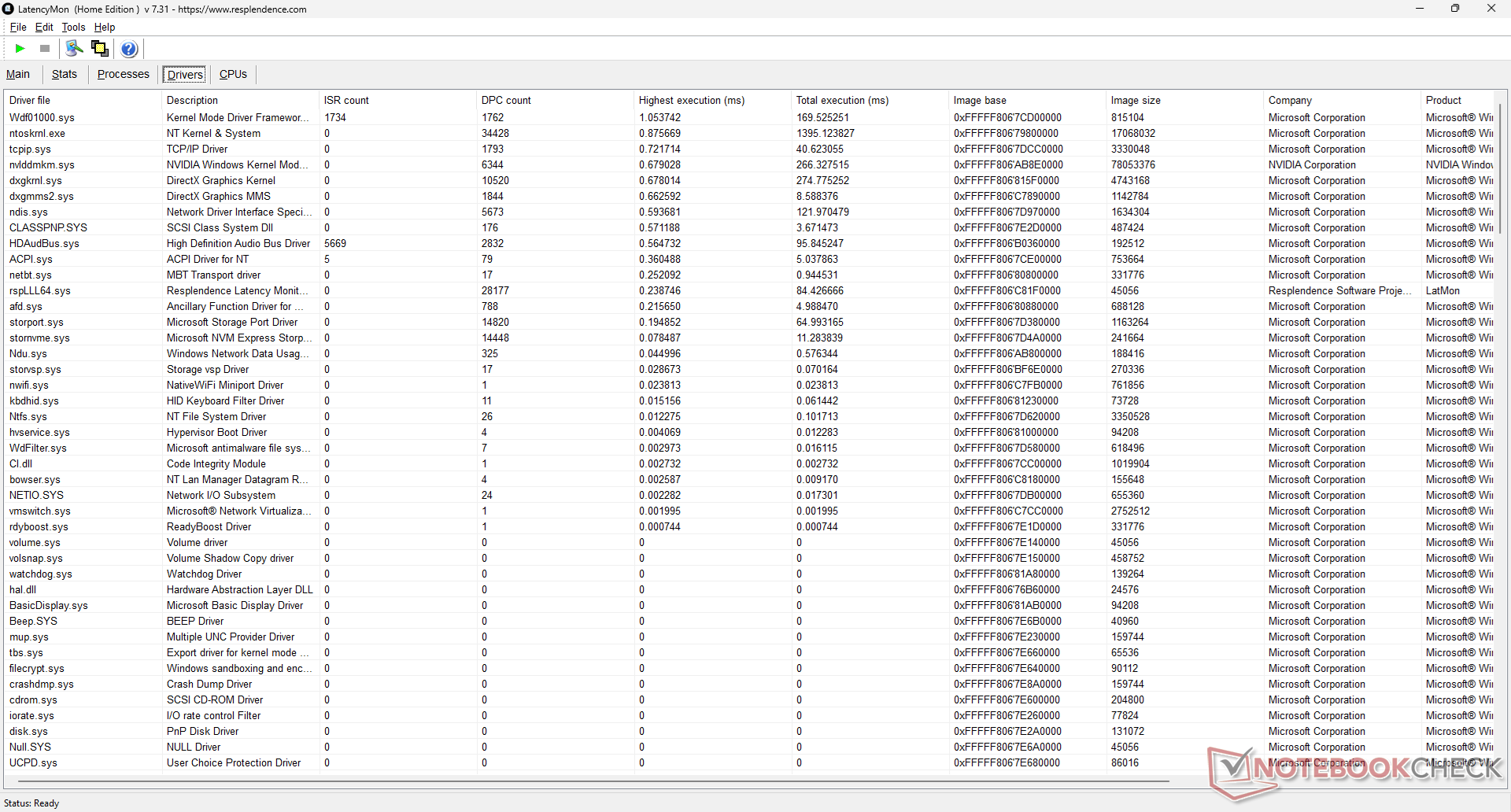This screenshot has width=1511, height=812.
Task: Select the CLASSPNP.SYS driver row
Action: pyautogui.click(x=749, y=227)
